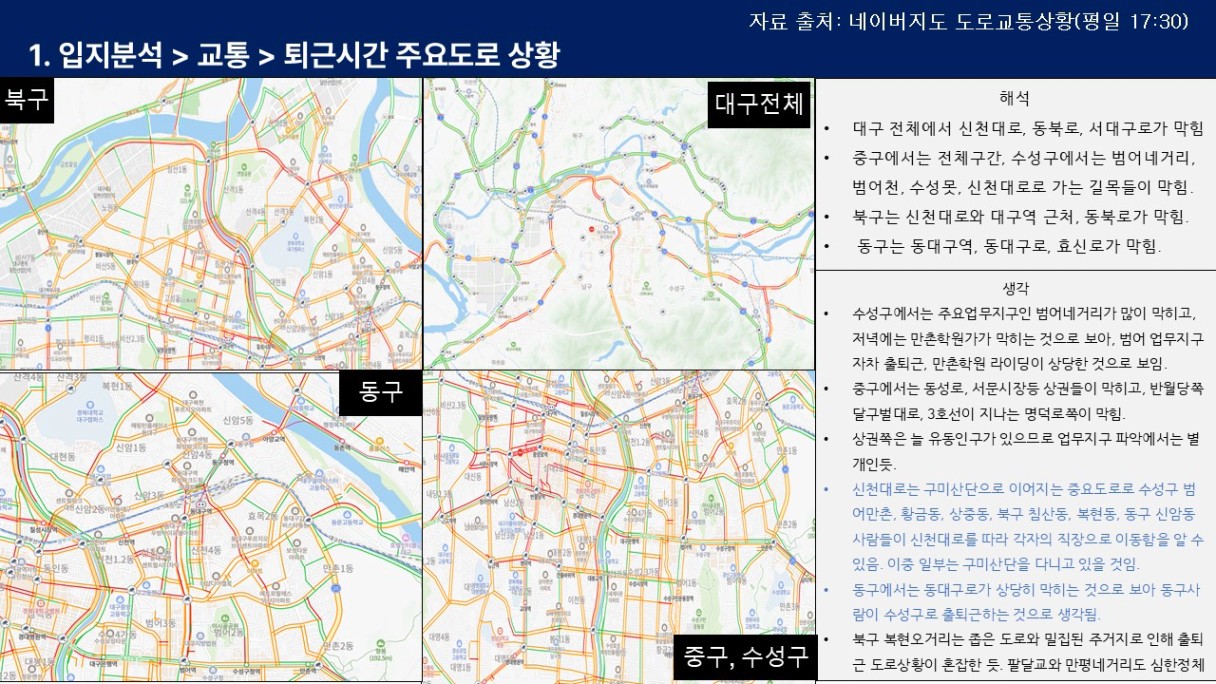
Task: Click the black 동구 map label
Action: tap(380, 393)
